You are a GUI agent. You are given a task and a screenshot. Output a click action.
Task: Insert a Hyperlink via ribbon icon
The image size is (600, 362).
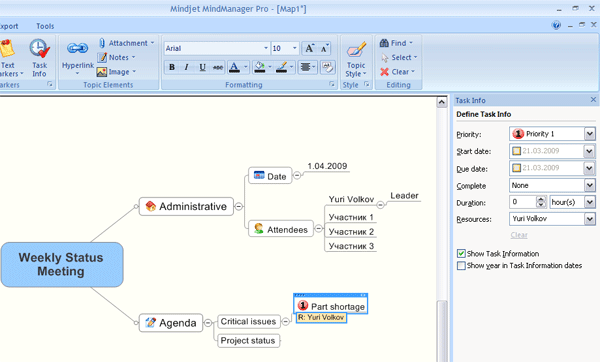78,48
